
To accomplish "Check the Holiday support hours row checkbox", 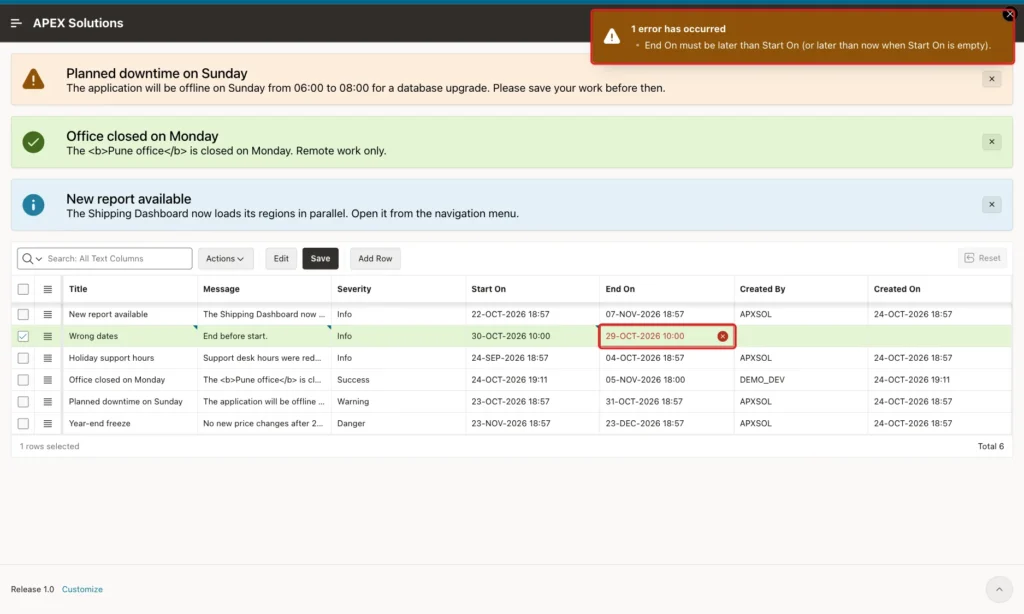I will coord(23,358).
